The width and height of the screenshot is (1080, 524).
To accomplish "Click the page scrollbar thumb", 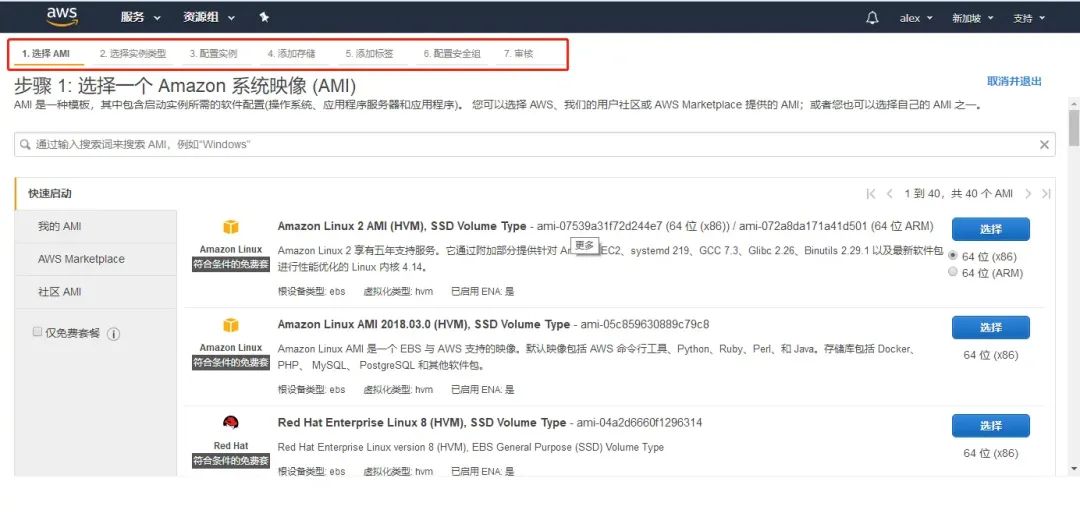I will click(1074, 127).
